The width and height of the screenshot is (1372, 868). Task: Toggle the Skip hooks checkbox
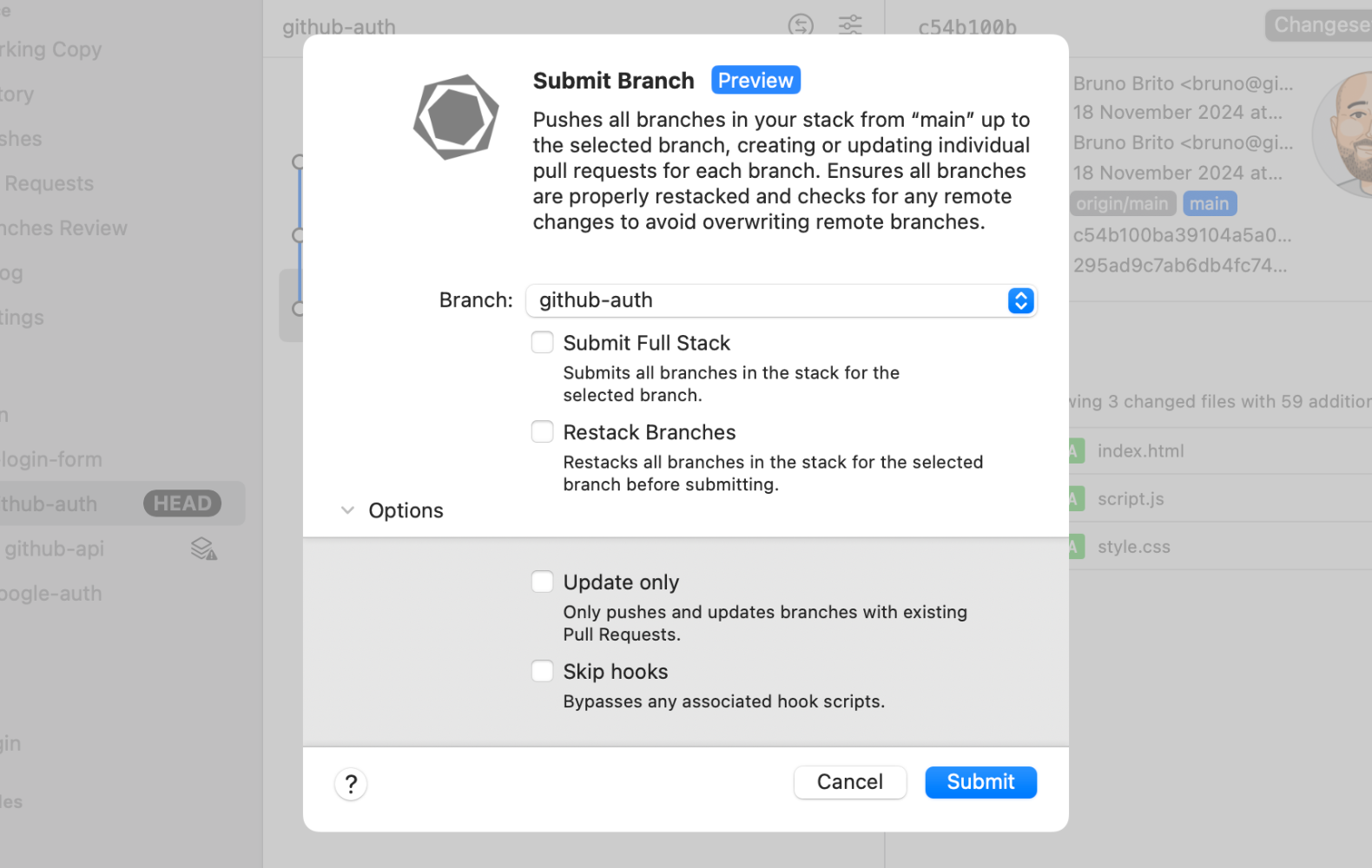[x=542, y=670]
